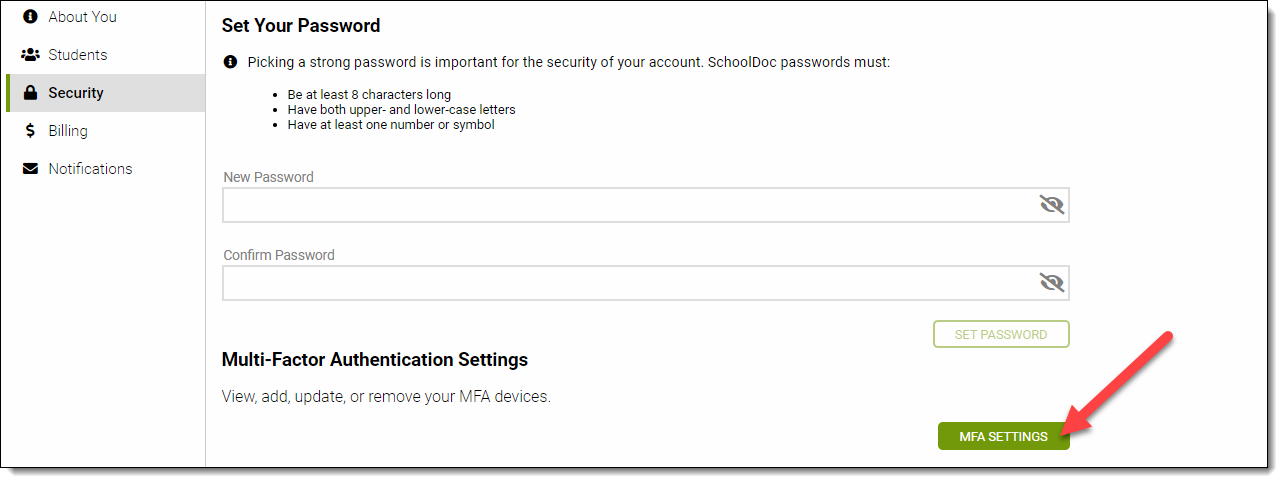
Task: Switch to the Notifications section
Action: tap(90, 169)
